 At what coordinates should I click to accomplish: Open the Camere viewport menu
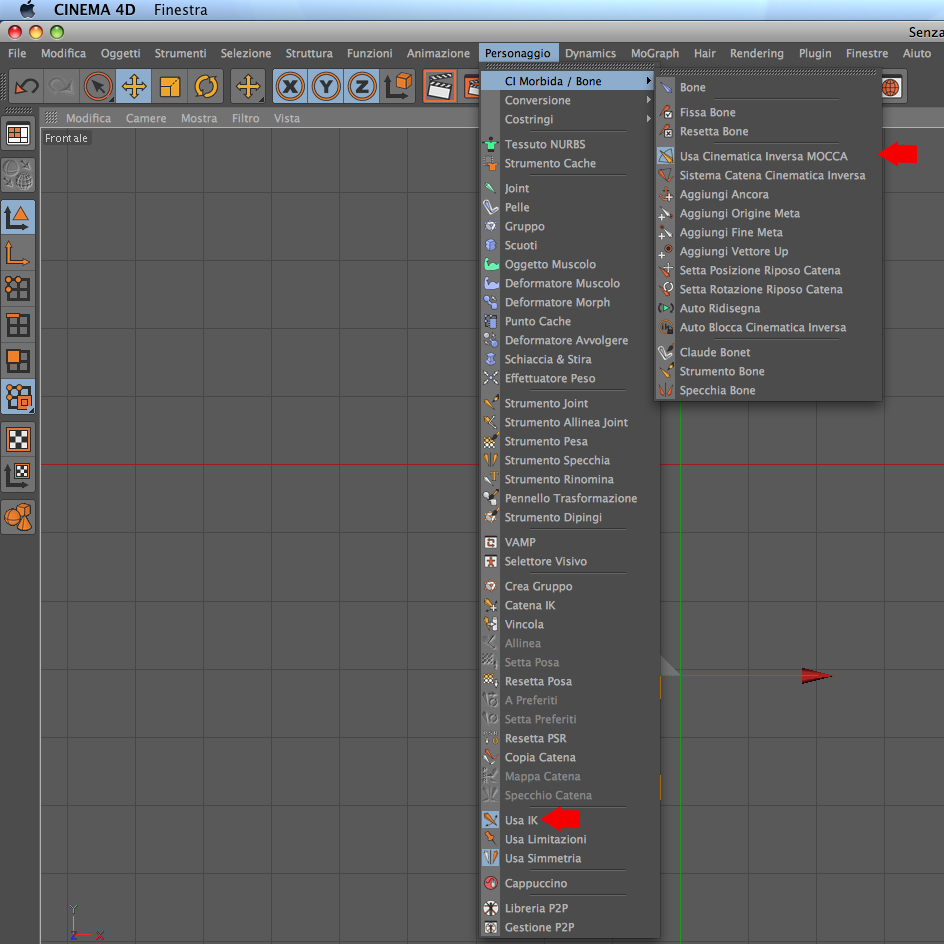pyautogui.click(x=146, y=118)
